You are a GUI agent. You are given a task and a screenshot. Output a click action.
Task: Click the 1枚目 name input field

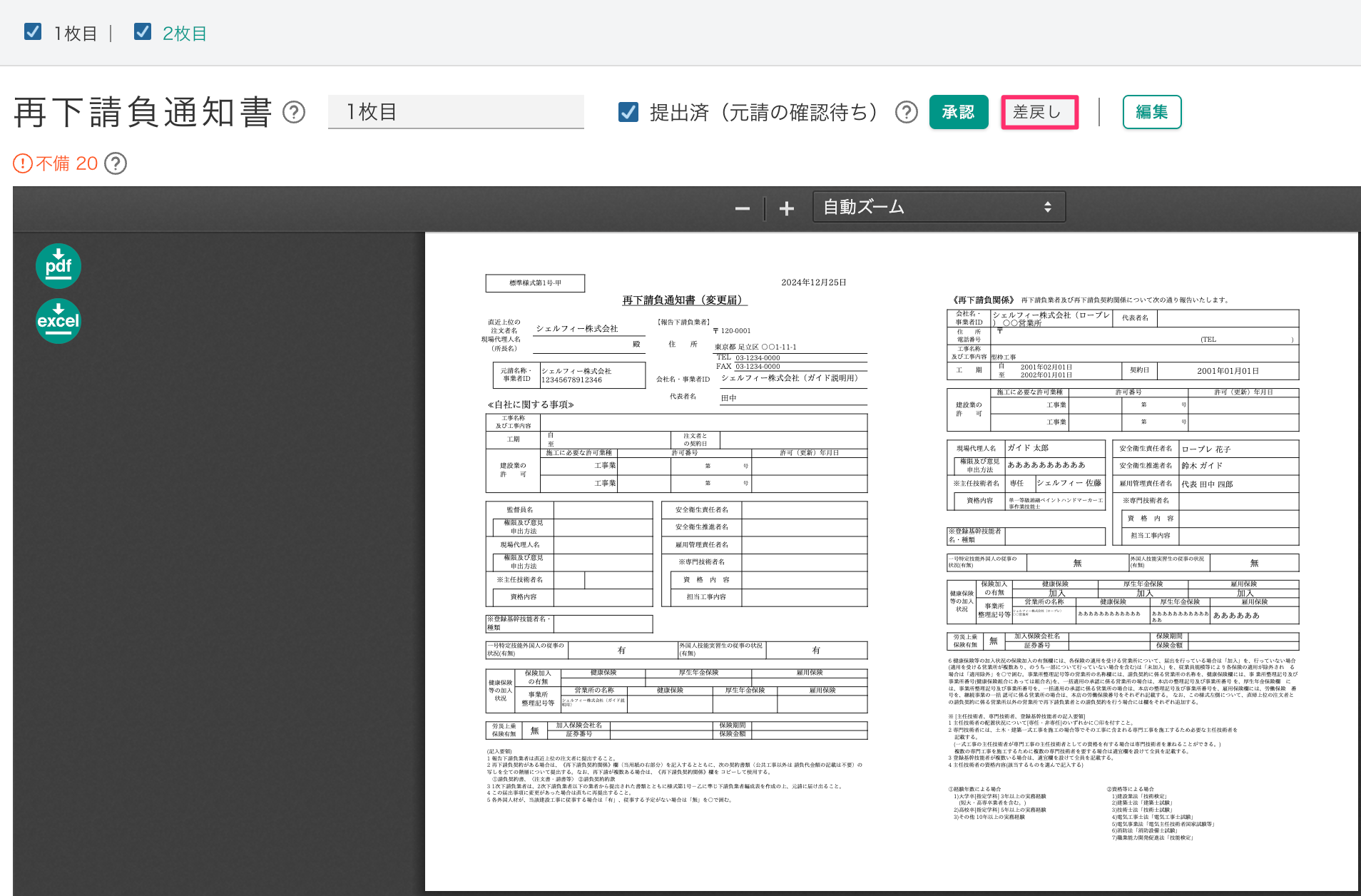click(x=456, y=112)
